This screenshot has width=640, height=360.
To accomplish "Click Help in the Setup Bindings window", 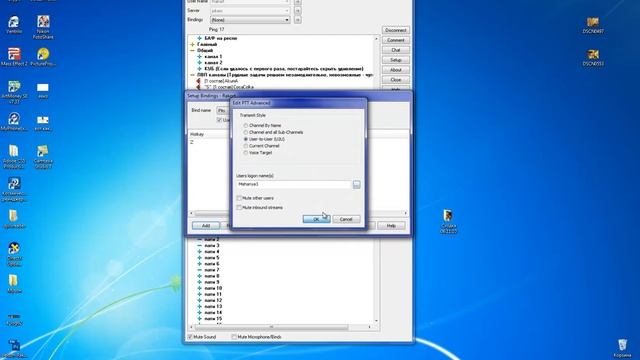I will pyautogui.click(x=391, y=226).
